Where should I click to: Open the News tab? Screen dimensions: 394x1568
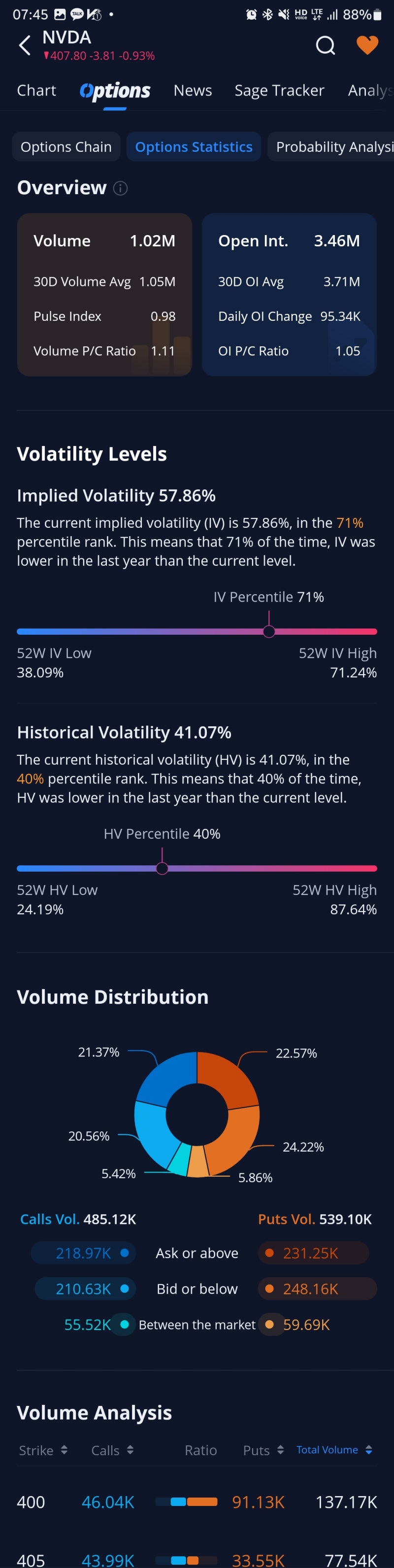pyautogui.click(x=193, y=91)
